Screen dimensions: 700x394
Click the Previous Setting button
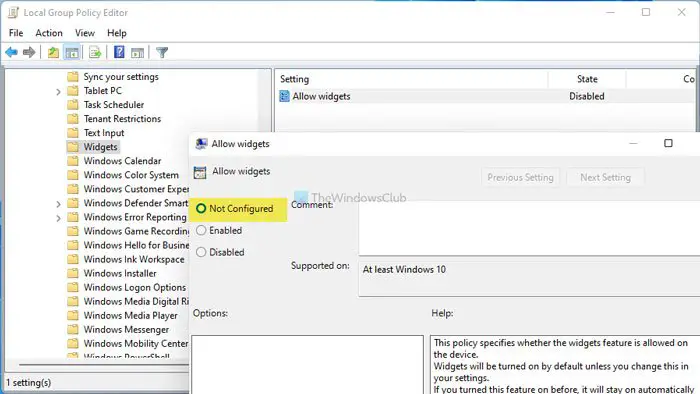point(520,178)
